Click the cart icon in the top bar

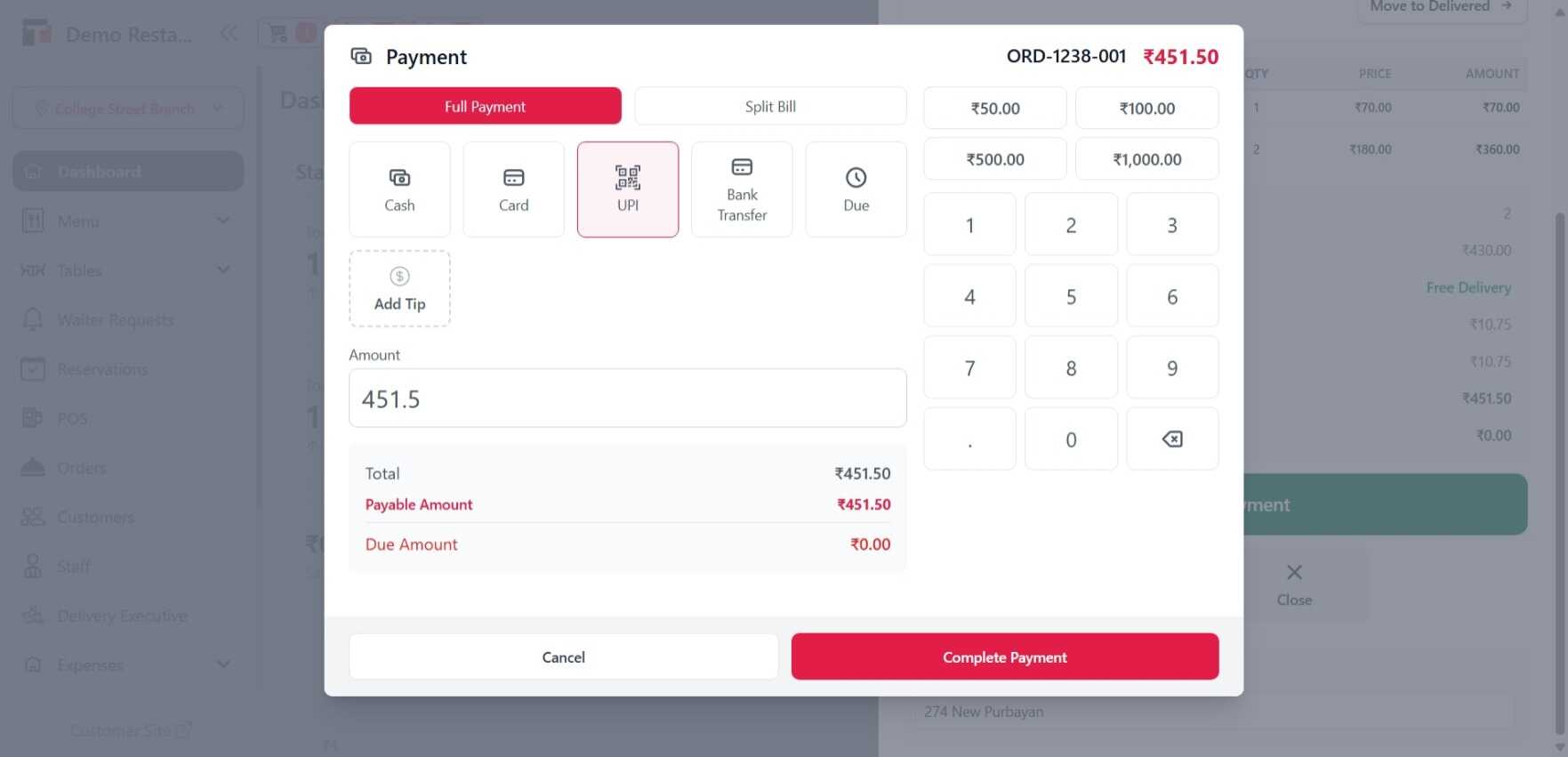(278, 34)
